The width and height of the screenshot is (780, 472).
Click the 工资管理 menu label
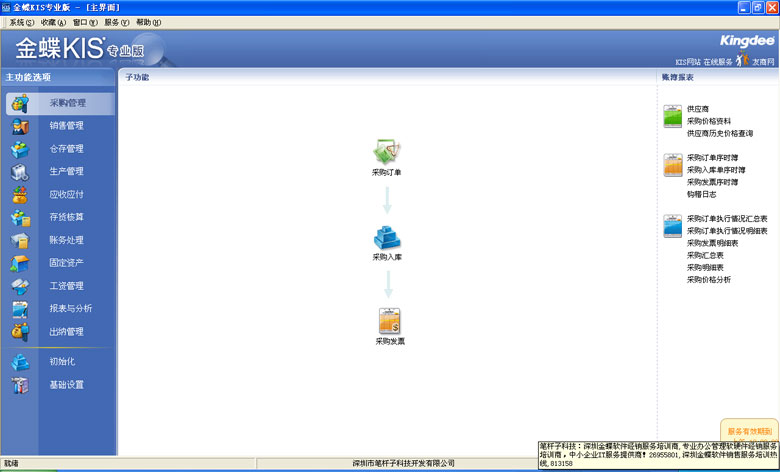(x=67, y=286)
